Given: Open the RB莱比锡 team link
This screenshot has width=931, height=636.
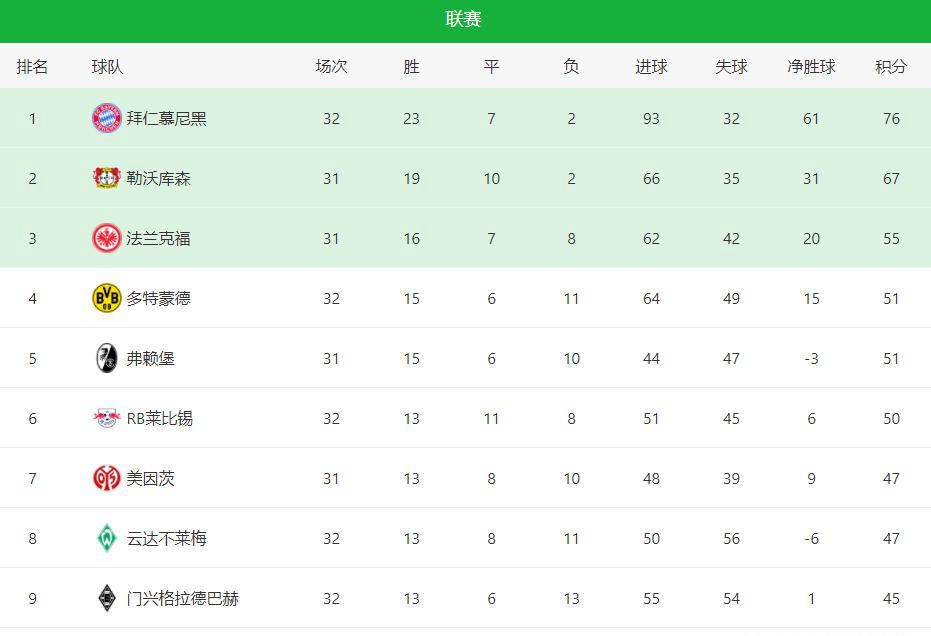Looking at the screenshot, I should (159, 418).
